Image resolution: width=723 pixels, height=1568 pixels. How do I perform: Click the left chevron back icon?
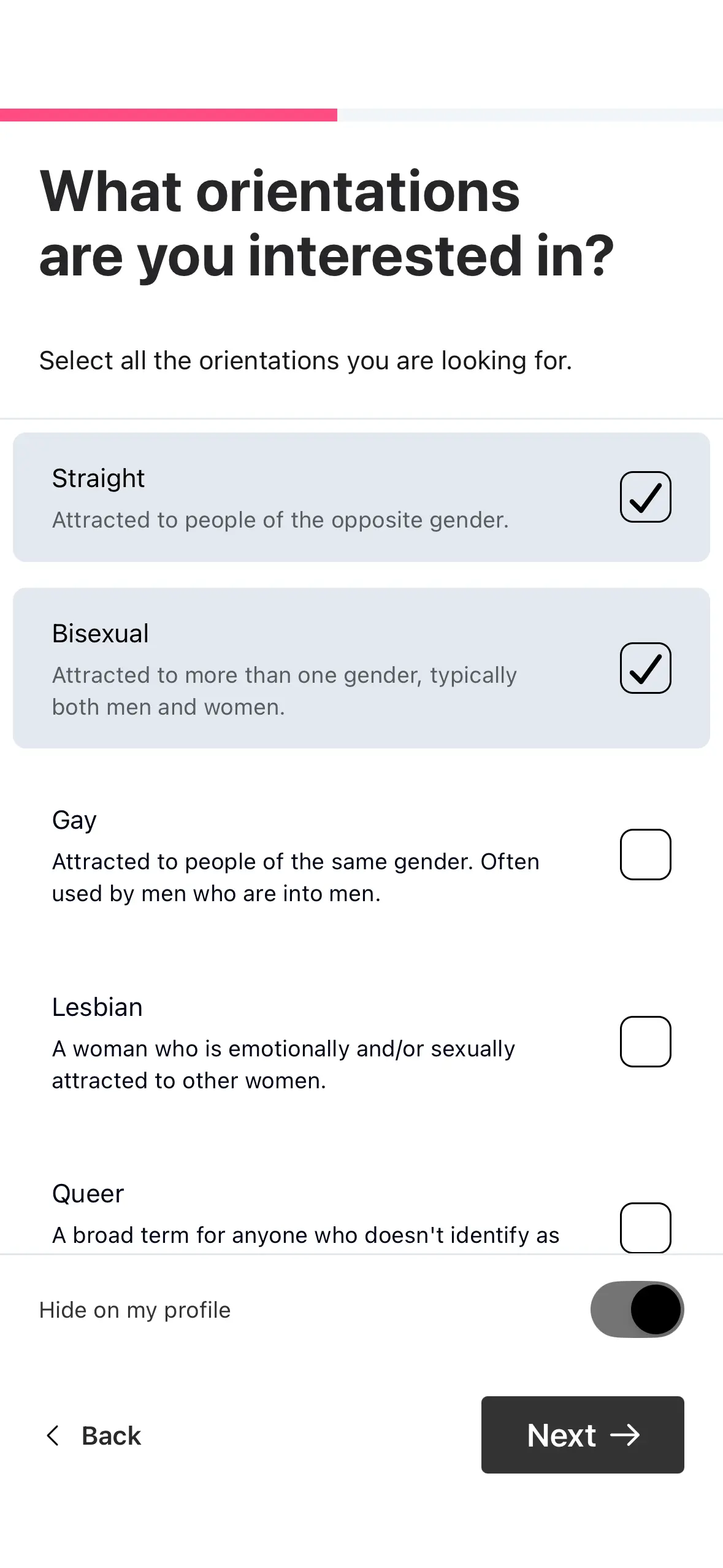point(53,1435)
